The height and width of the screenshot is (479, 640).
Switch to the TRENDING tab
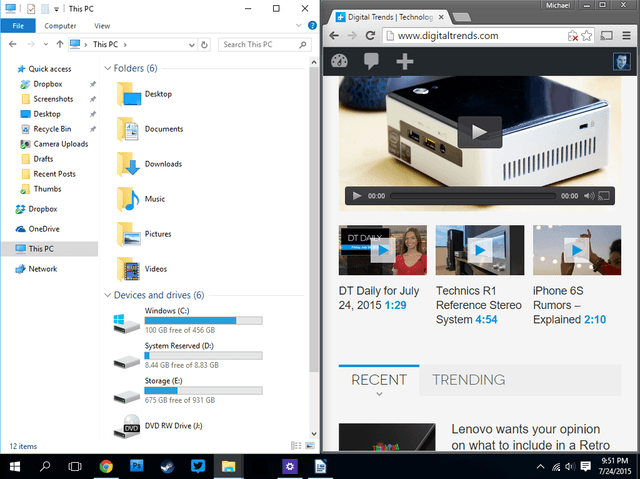tap(469, 380)
